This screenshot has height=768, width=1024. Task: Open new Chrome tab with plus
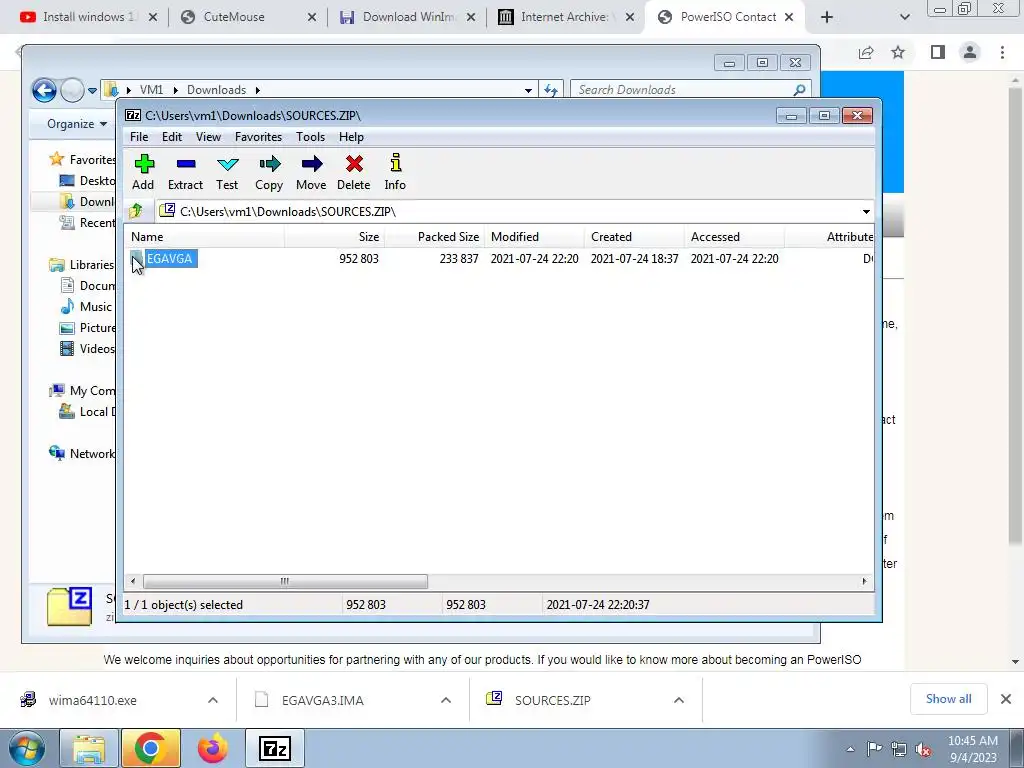827,17
